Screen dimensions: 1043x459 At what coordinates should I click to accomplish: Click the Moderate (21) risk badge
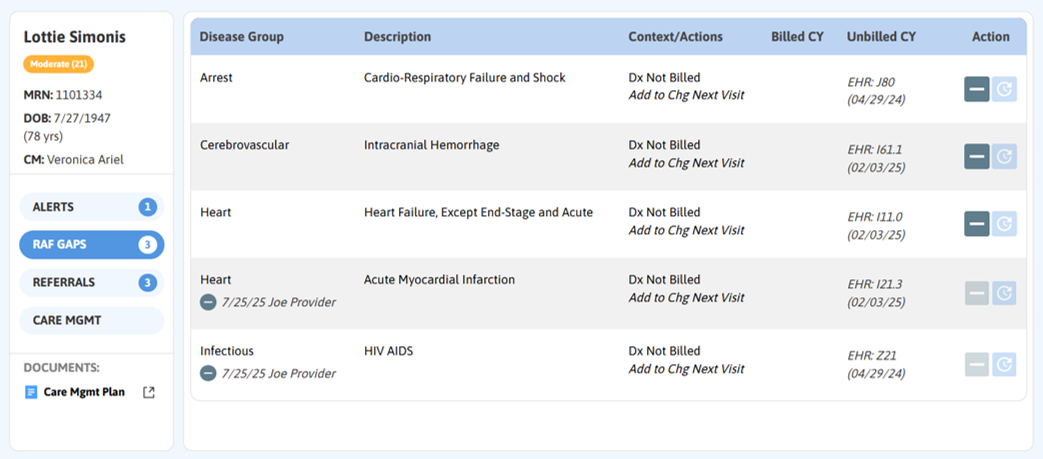tap(58, 64)
